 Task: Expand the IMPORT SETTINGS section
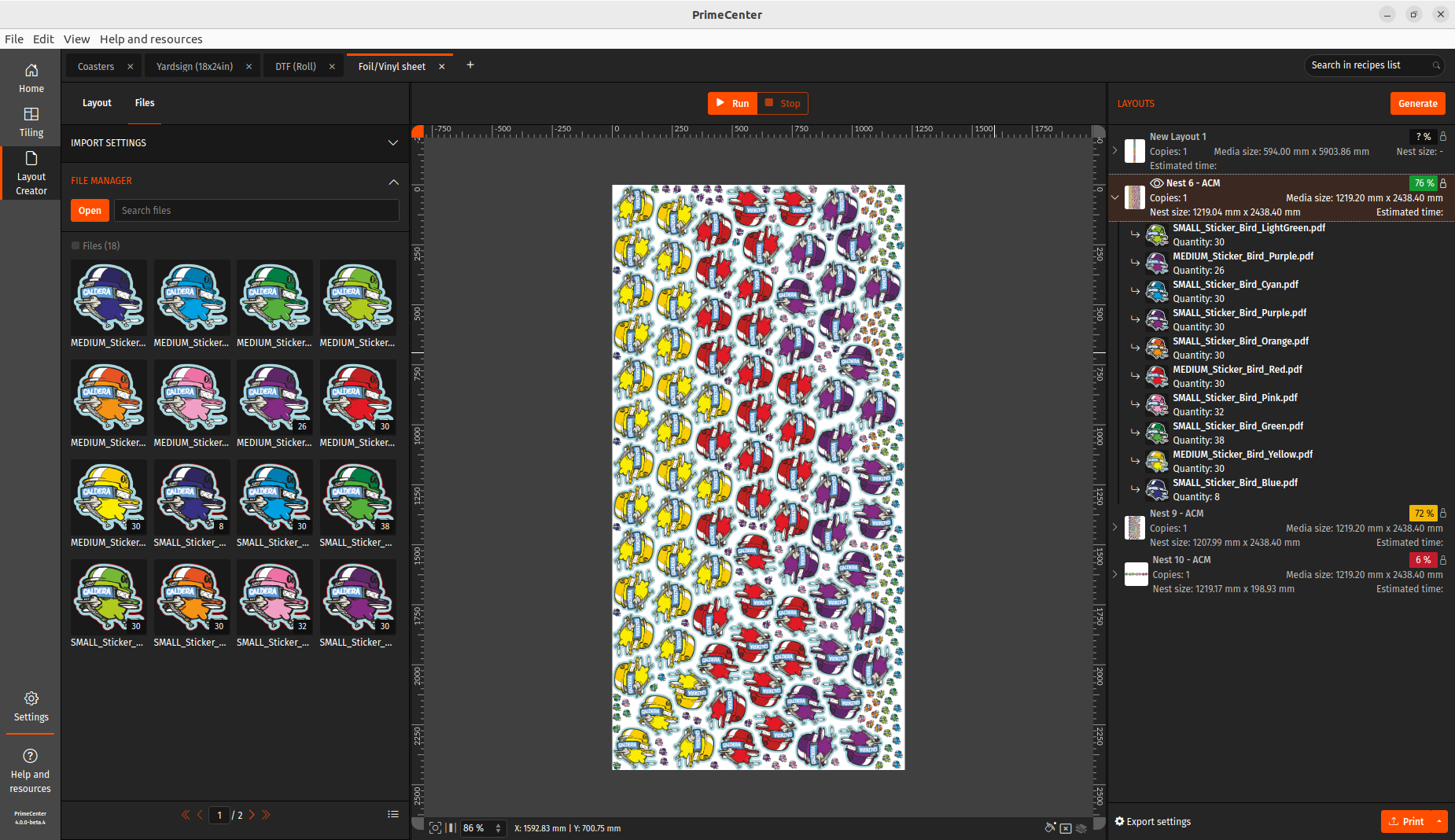pos(392,143)
